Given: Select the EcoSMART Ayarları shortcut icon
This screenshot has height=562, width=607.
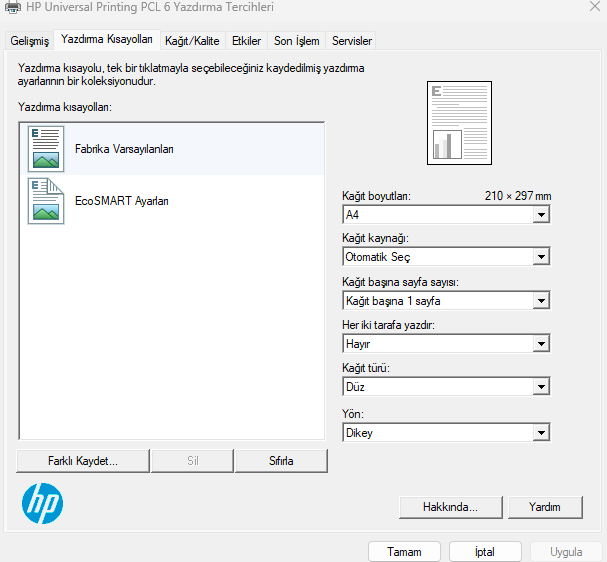Looking at the screenshot, I should [46, 201].
